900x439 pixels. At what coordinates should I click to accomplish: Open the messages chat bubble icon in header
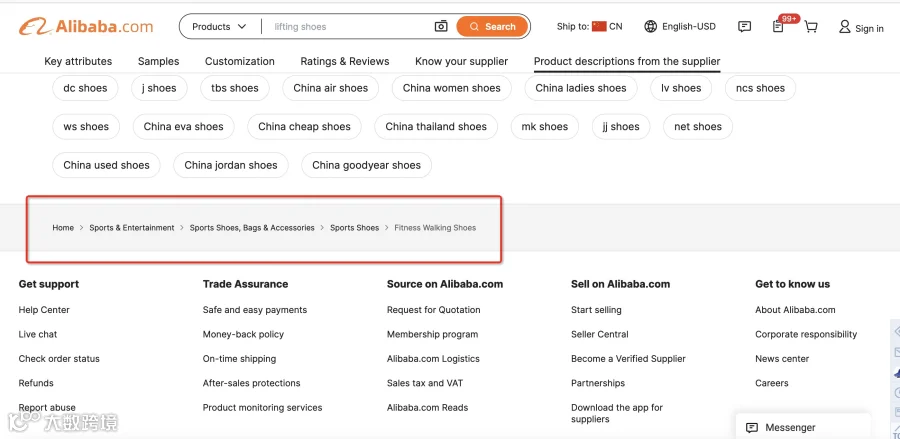tap(744, 26)
